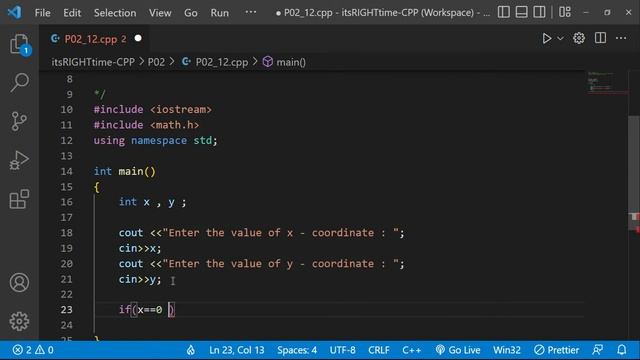Open the Selection menu

tap(115, 13)
